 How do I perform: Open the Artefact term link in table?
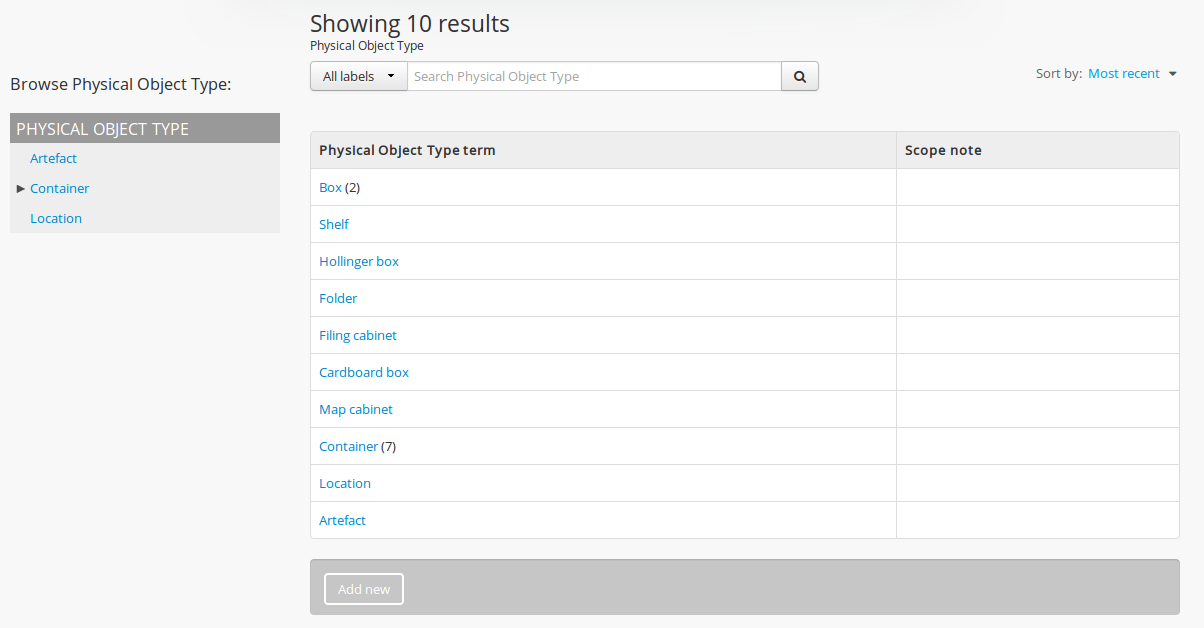tap(342, 520)
